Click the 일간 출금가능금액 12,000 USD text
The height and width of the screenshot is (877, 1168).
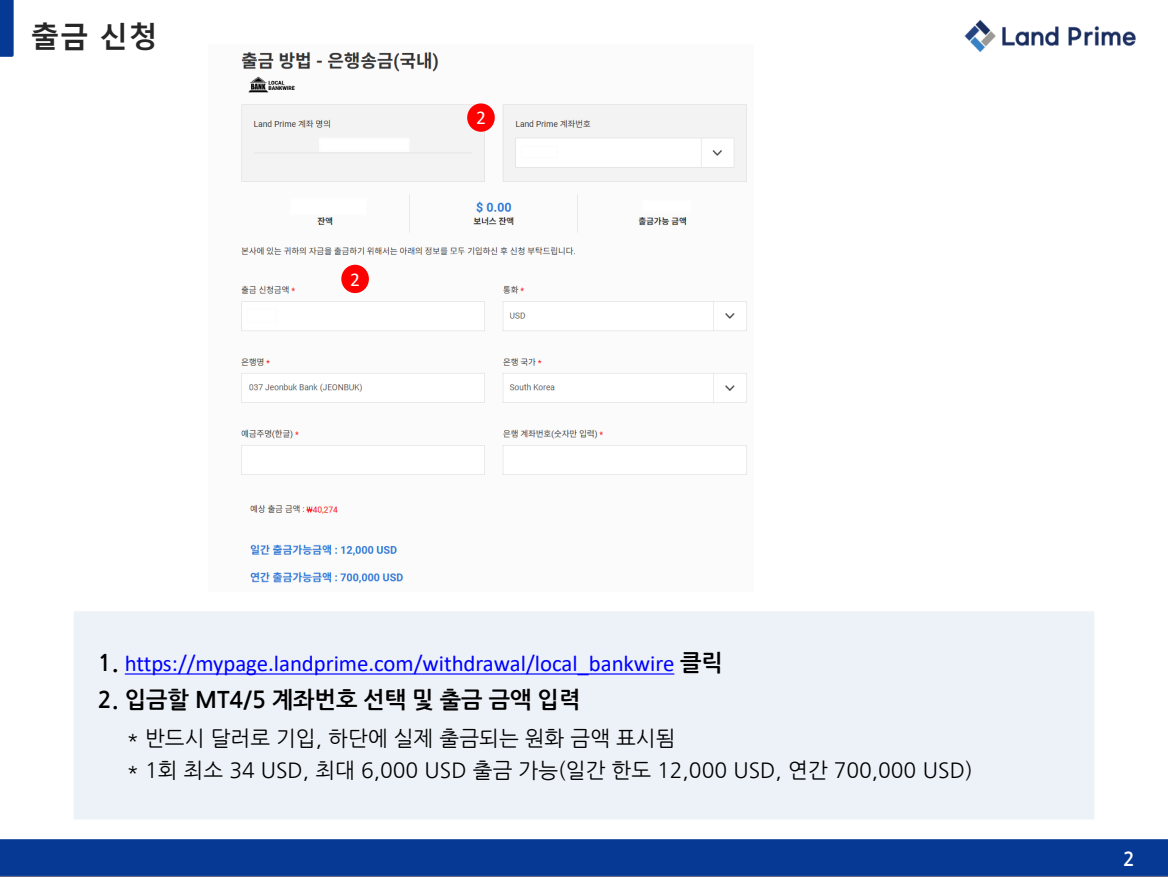point(323,550)
